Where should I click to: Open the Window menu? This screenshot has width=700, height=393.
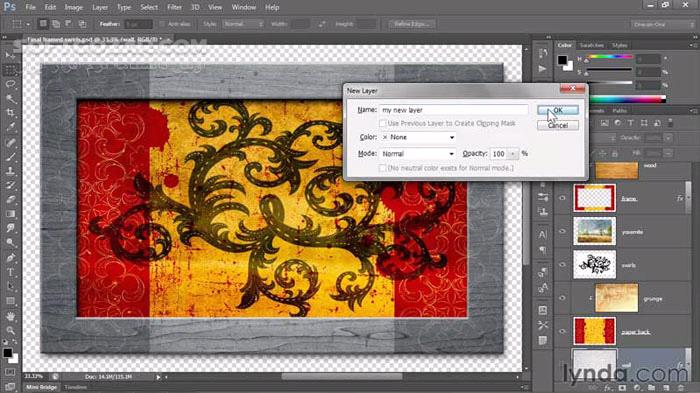[x=244, y=7]
